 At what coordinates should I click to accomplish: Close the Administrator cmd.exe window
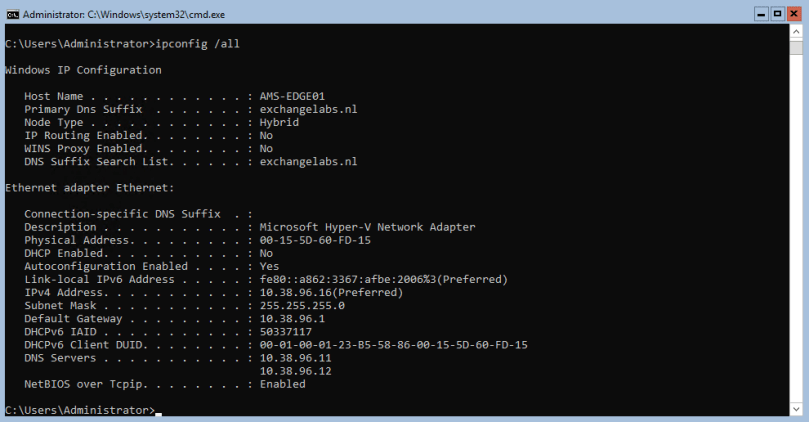click(x=794, y=15)
